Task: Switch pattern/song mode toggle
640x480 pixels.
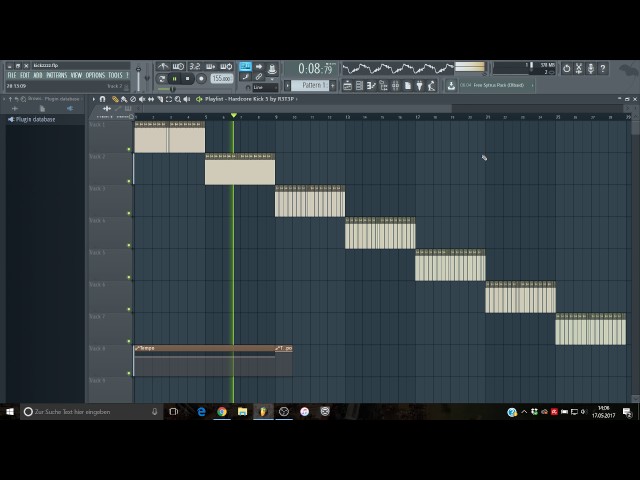Action: click(162, 79)
